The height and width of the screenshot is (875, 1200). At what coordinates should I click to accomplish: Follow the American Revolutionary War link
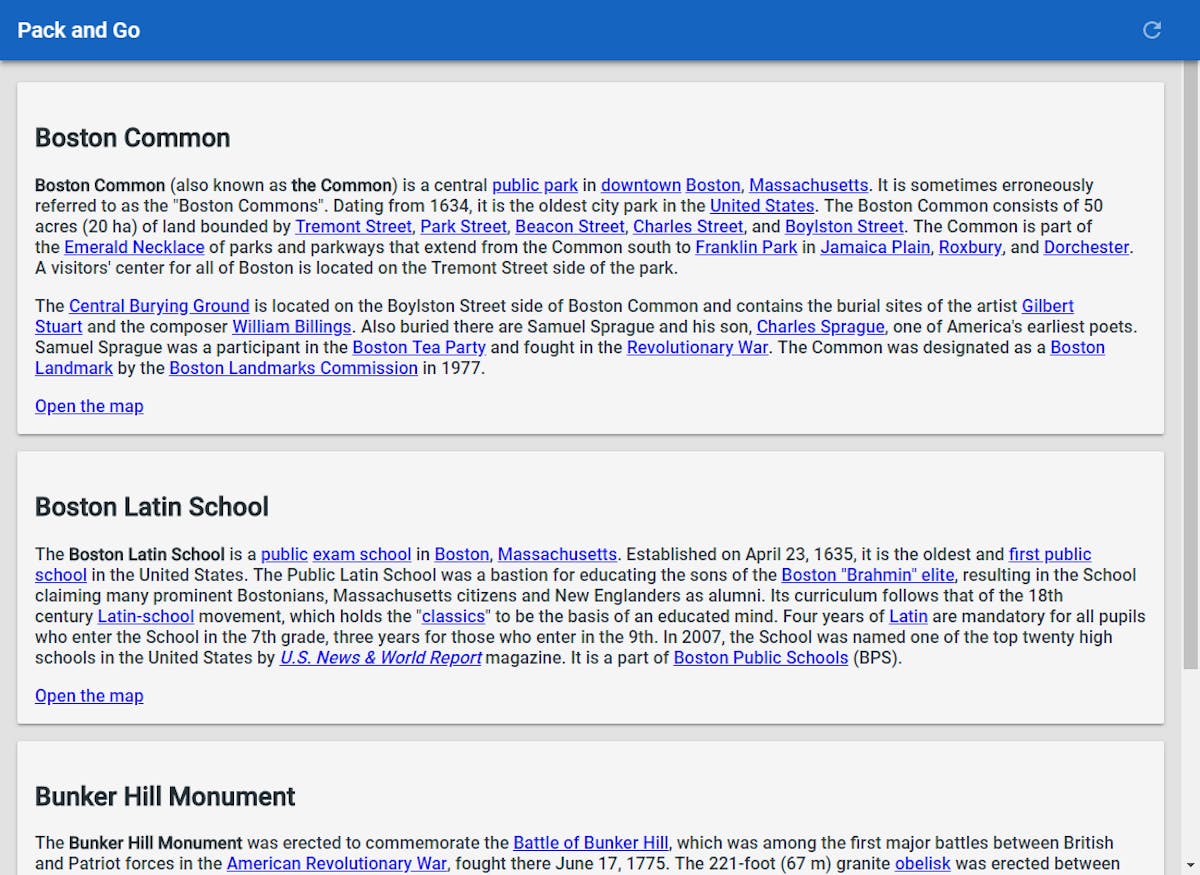click(x=337, y=864)
